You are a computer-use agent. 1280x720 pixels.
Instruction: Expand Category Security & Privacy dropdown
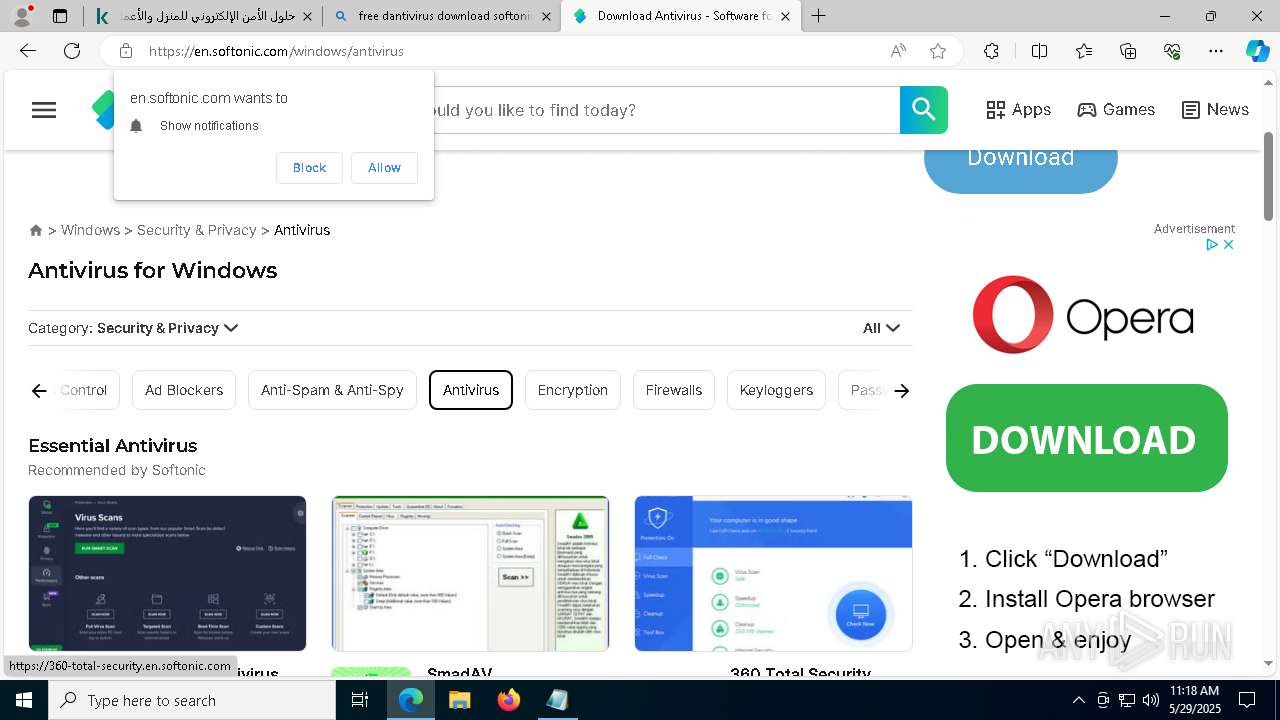[133, 328]
